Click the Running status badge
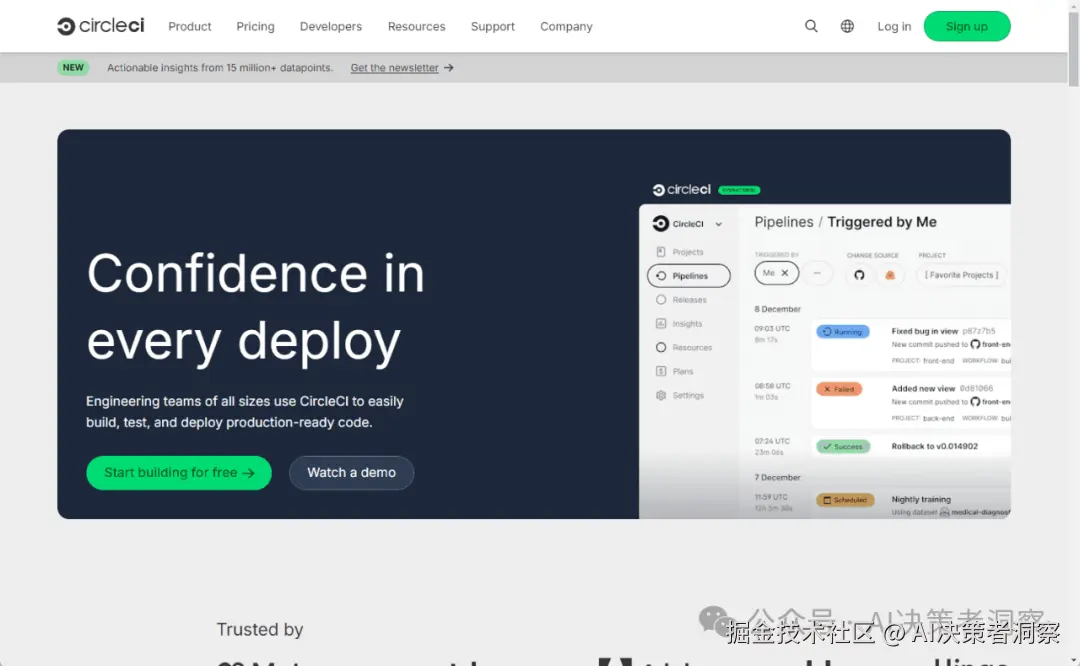 (x=843, y=332)
